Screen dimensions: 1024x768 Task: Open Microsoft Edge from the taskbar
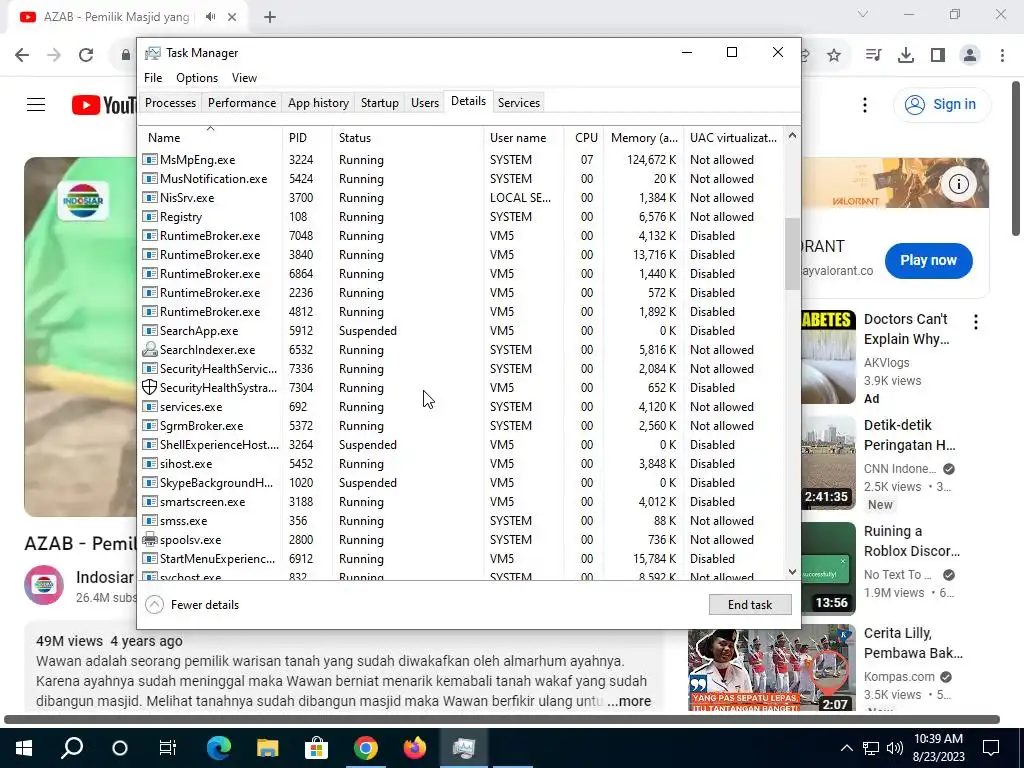[x=219, y=748]
